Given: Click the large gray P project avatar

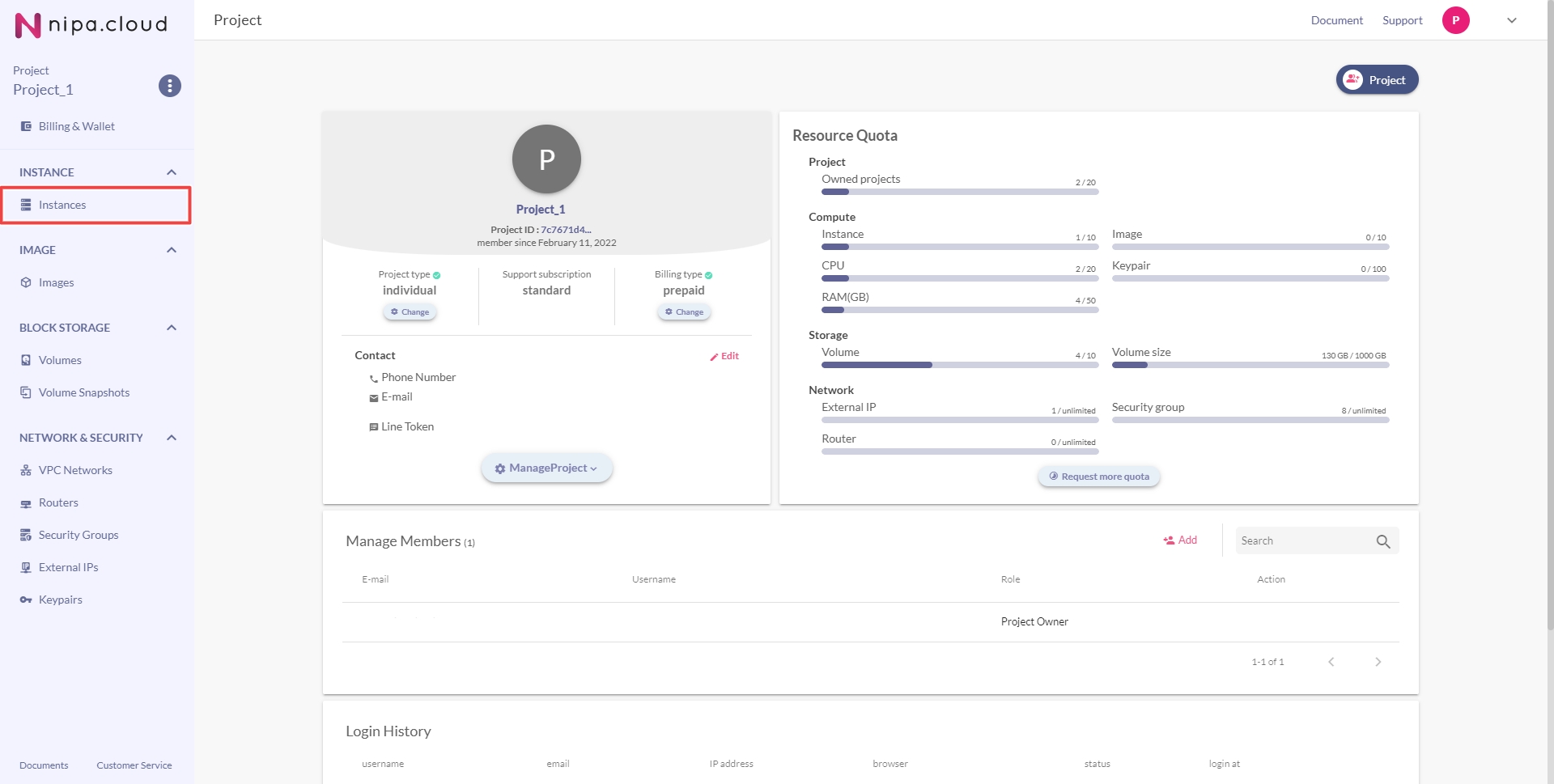Looking at the screenshot, I should (x=546, y=159).
